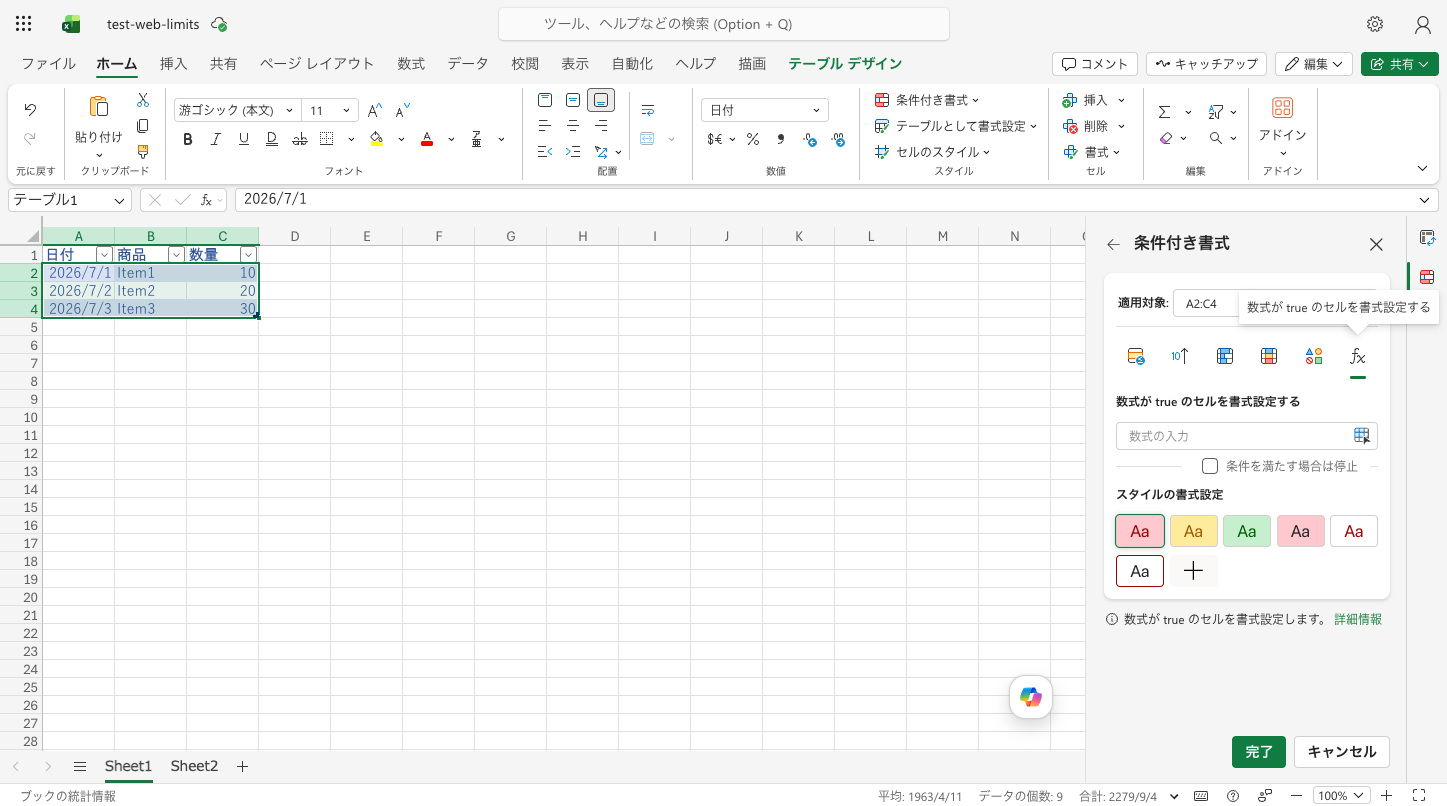The height and width of the screenshot is (806, 1447).
Task: Decrease the cell indent
Action: click(x=545, y=152)
